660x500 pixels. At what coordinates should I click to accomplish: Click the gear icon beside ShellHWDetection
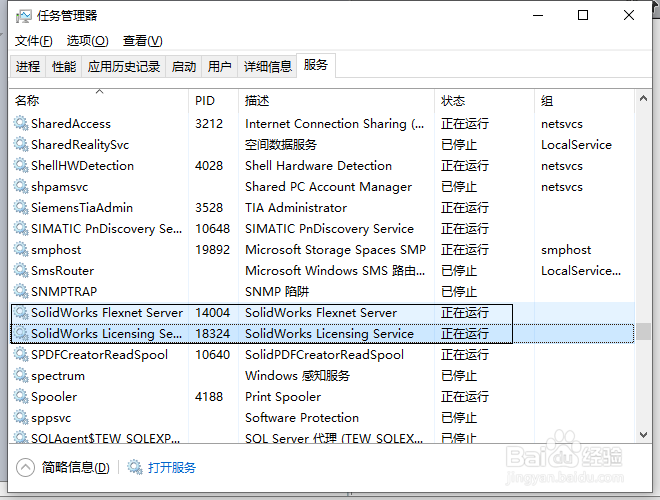pos(21,165)
